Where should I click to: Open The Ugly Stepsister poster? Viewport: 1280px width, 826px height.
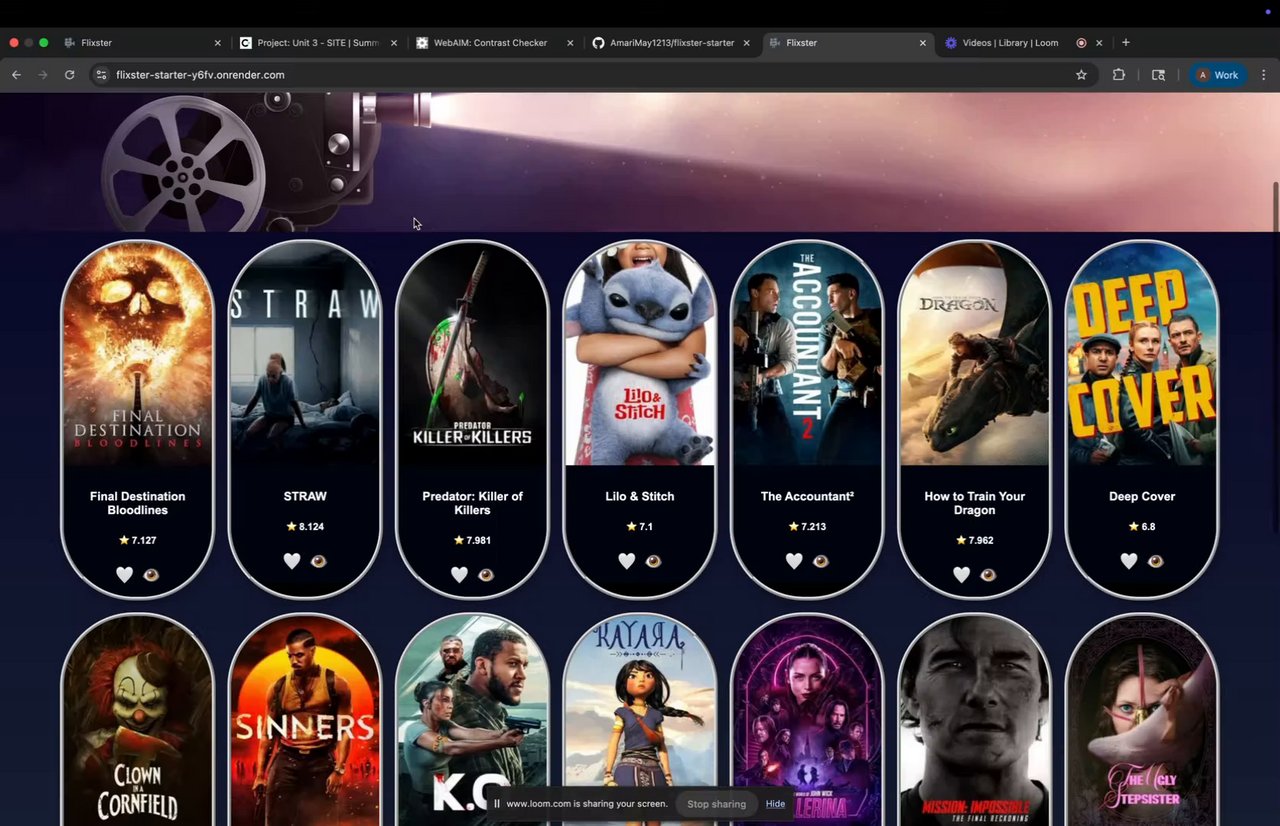coord(1142,721)
